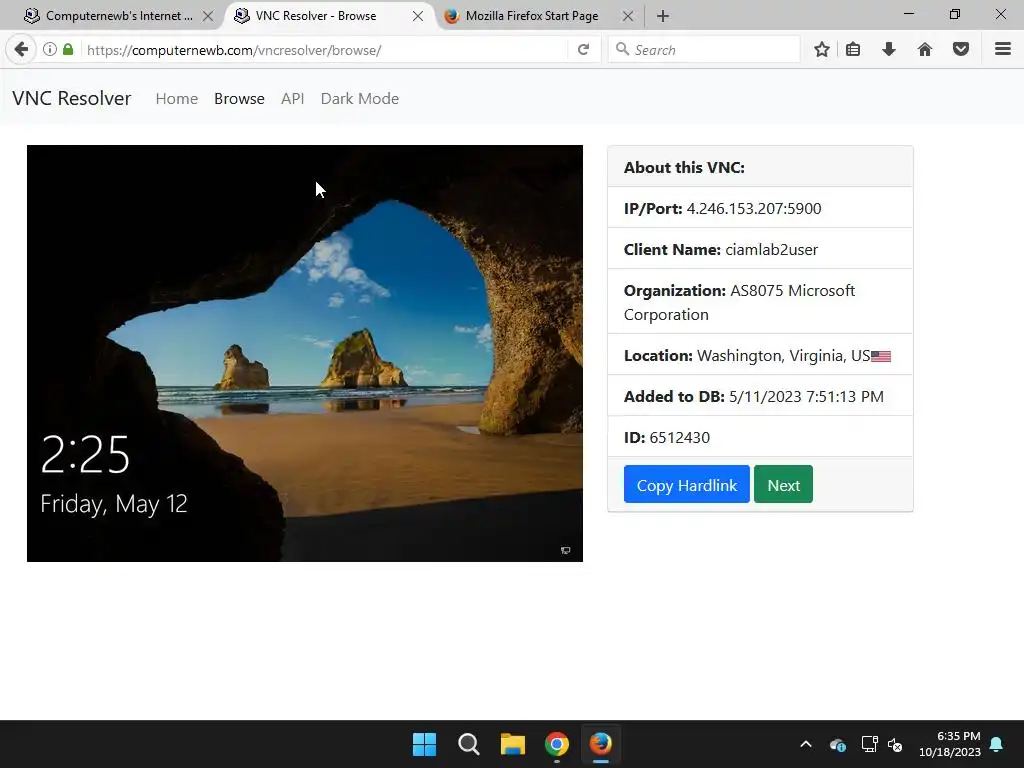Open the Browse nav link
Viewport: 1024px width, 768px height.
point(239,99)
